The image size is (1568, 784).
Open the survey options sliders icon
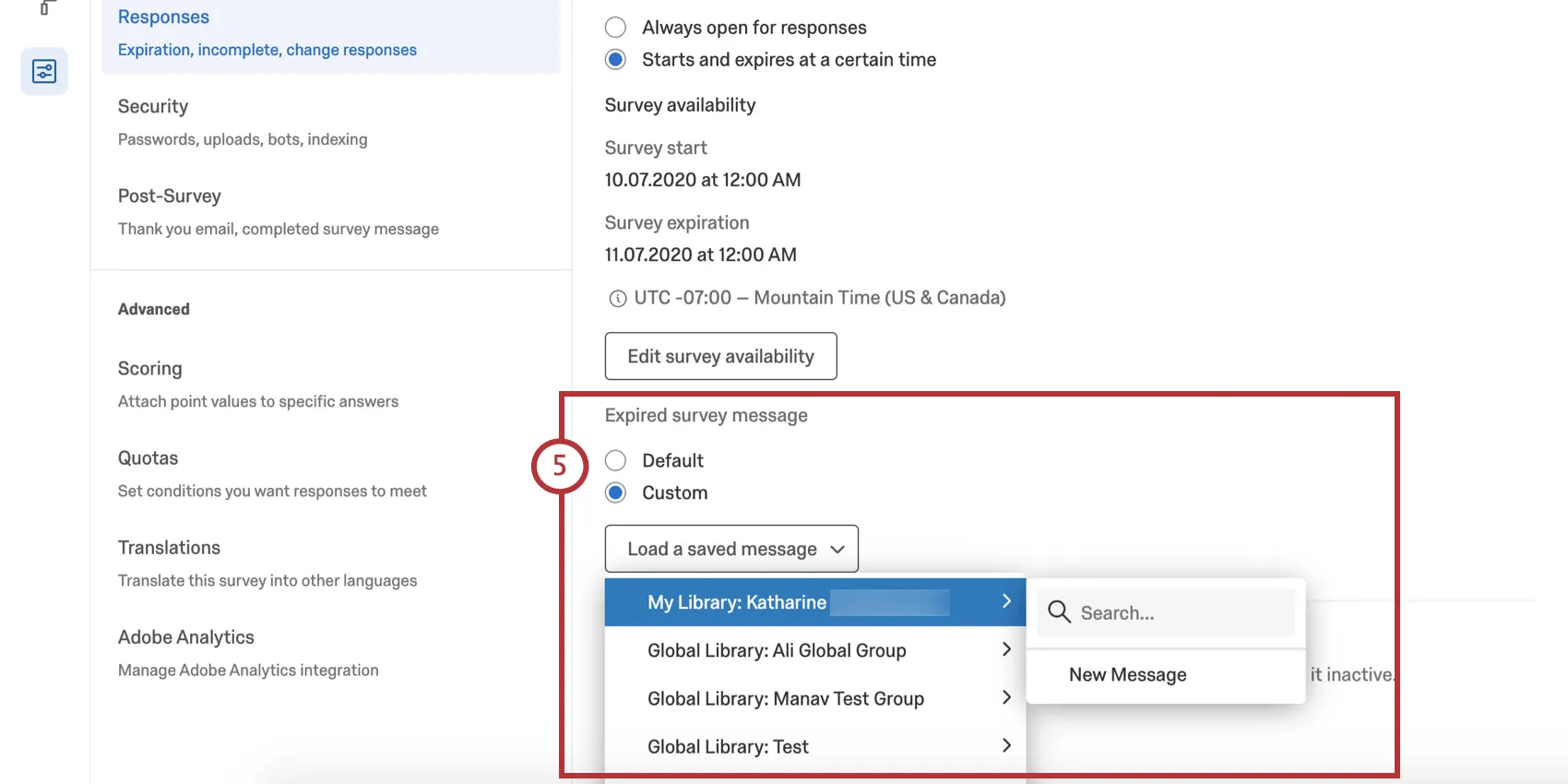(44, 71)
